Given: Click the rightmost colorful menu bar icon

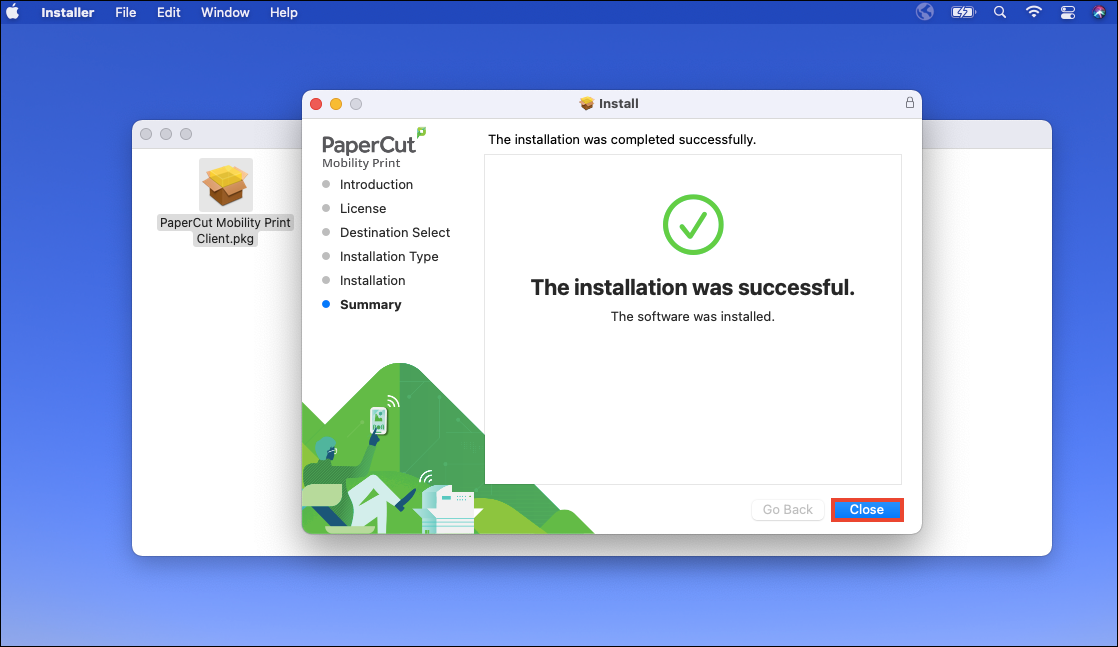Looking at the screenshot, I should pyautogui.click(x=1099, y=12).
